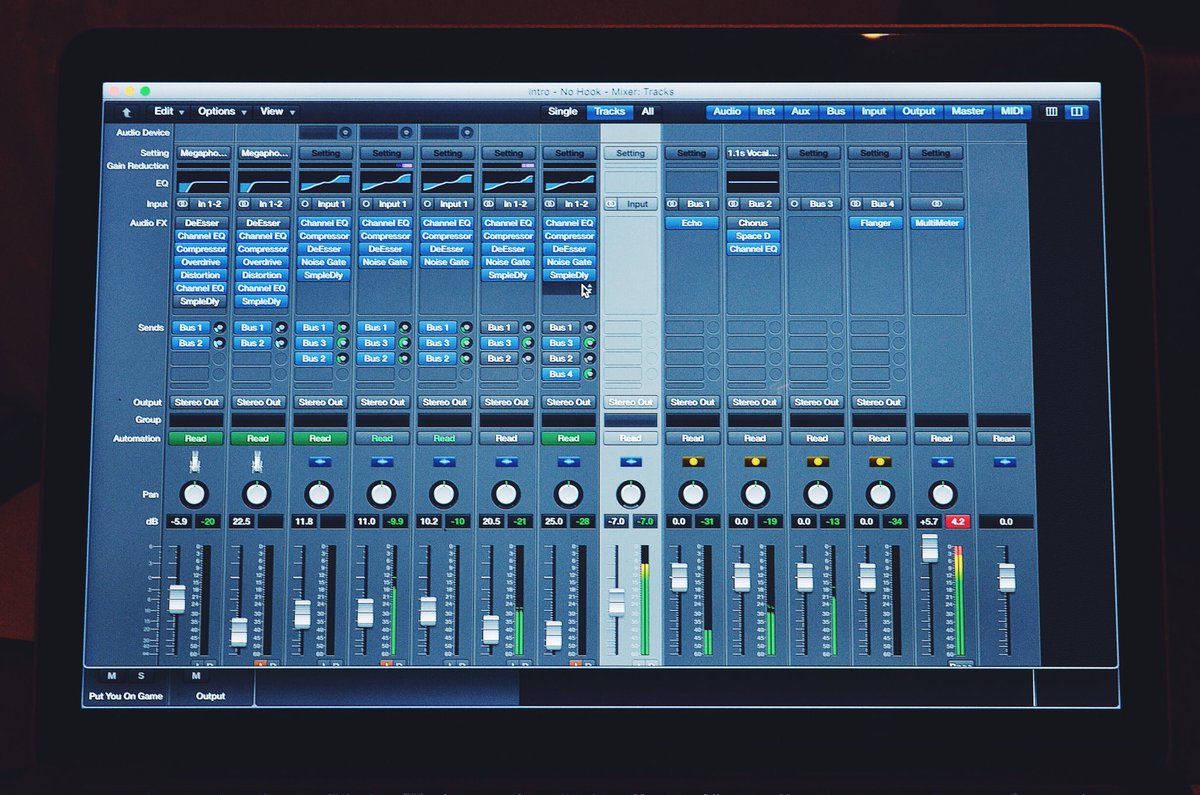
Task: Open the Bus 3 input slot
Action: 821,204
